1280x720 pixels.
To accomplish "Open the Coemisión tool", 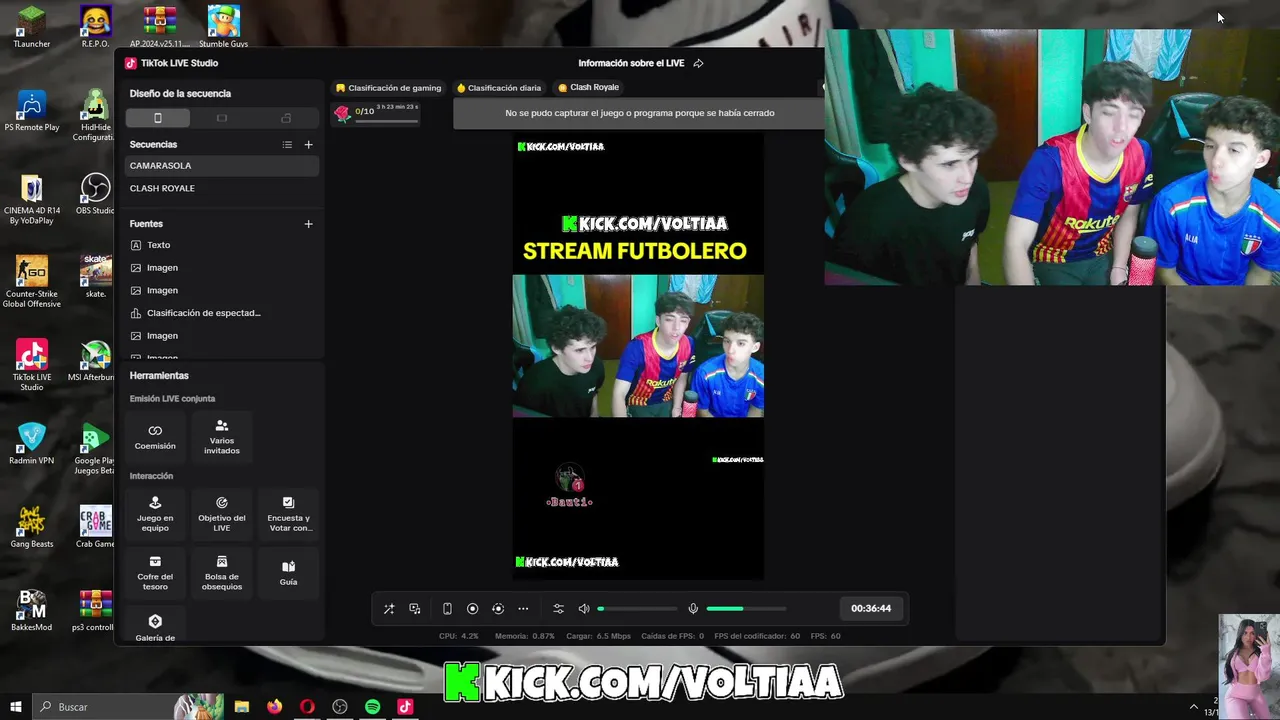I will click(x=155, y=437).
